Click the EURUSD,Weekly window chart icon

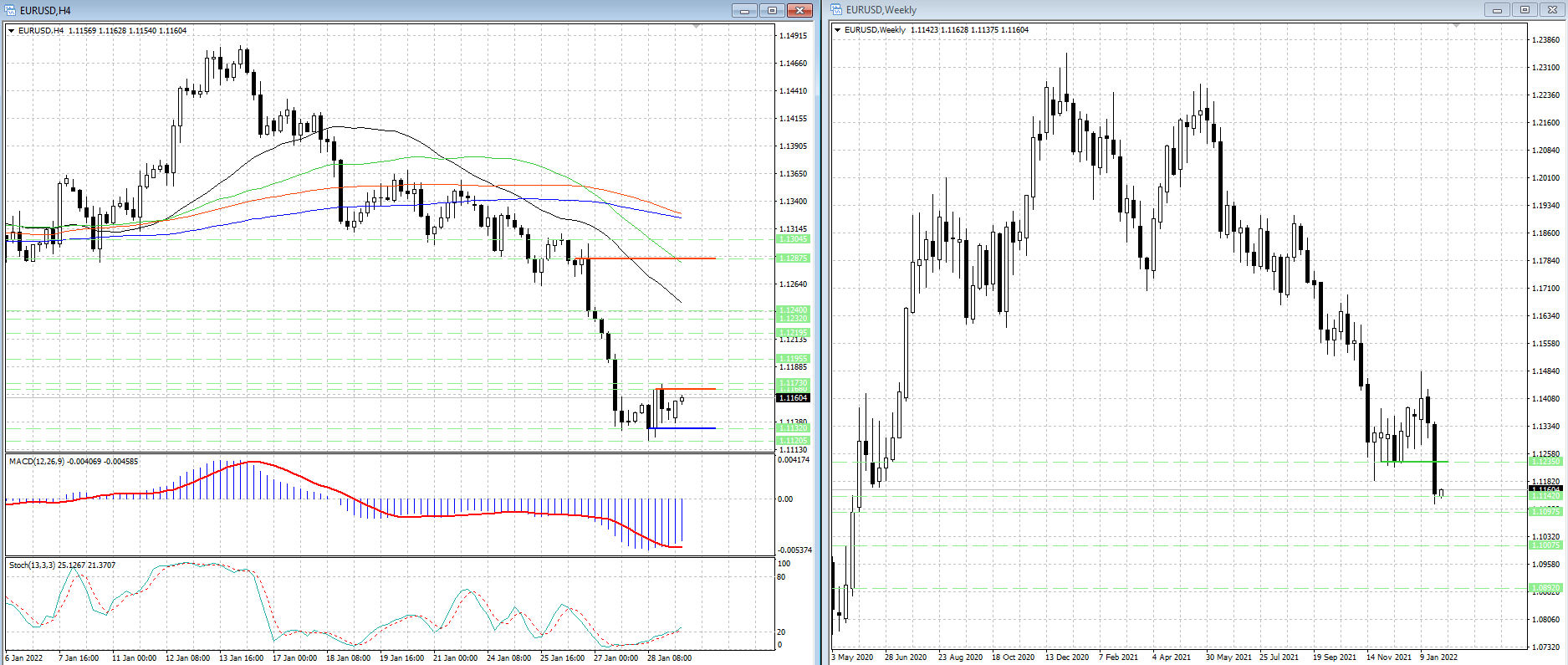pos(836,10)
